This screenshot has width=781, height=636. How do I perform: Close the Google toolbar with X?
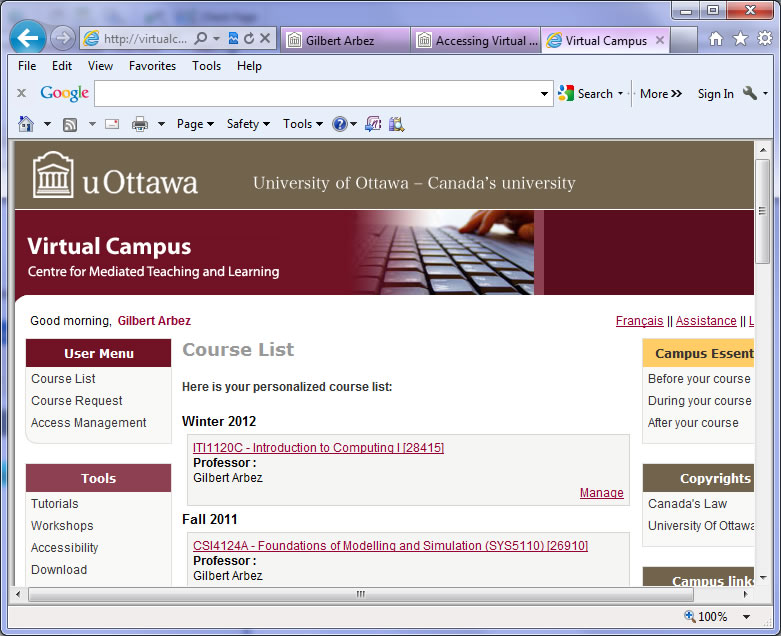click(21, 93)
